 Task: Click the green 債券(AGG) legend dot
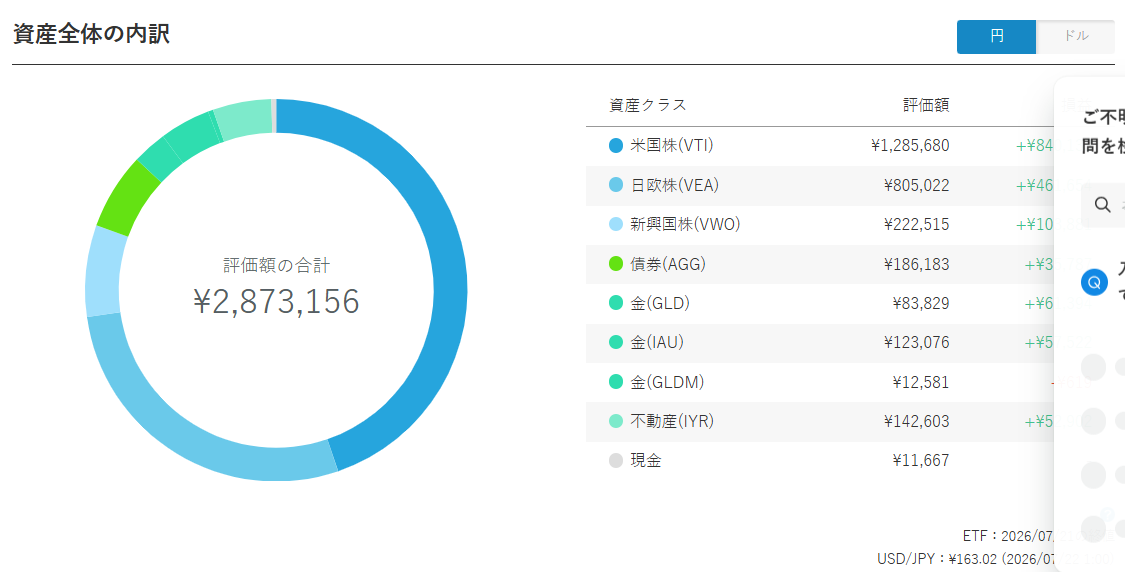coord(616,264)
